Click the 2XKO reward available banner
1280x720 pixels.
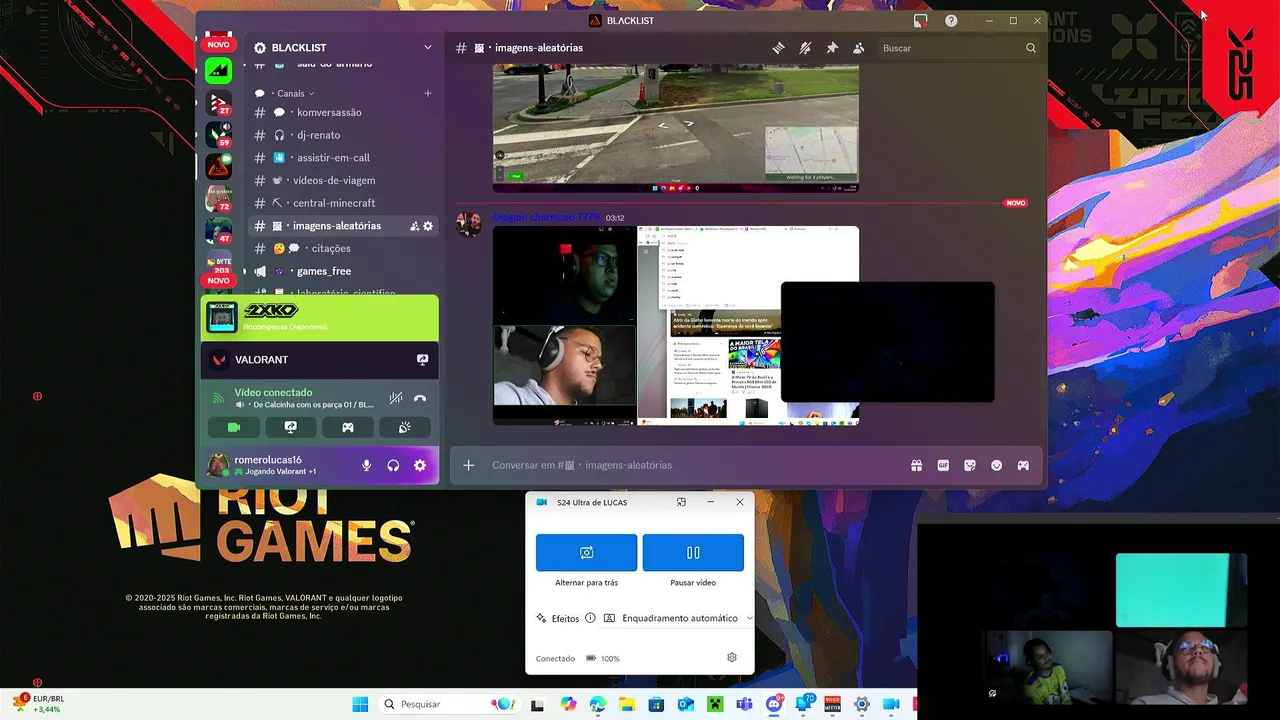[320, 317]
